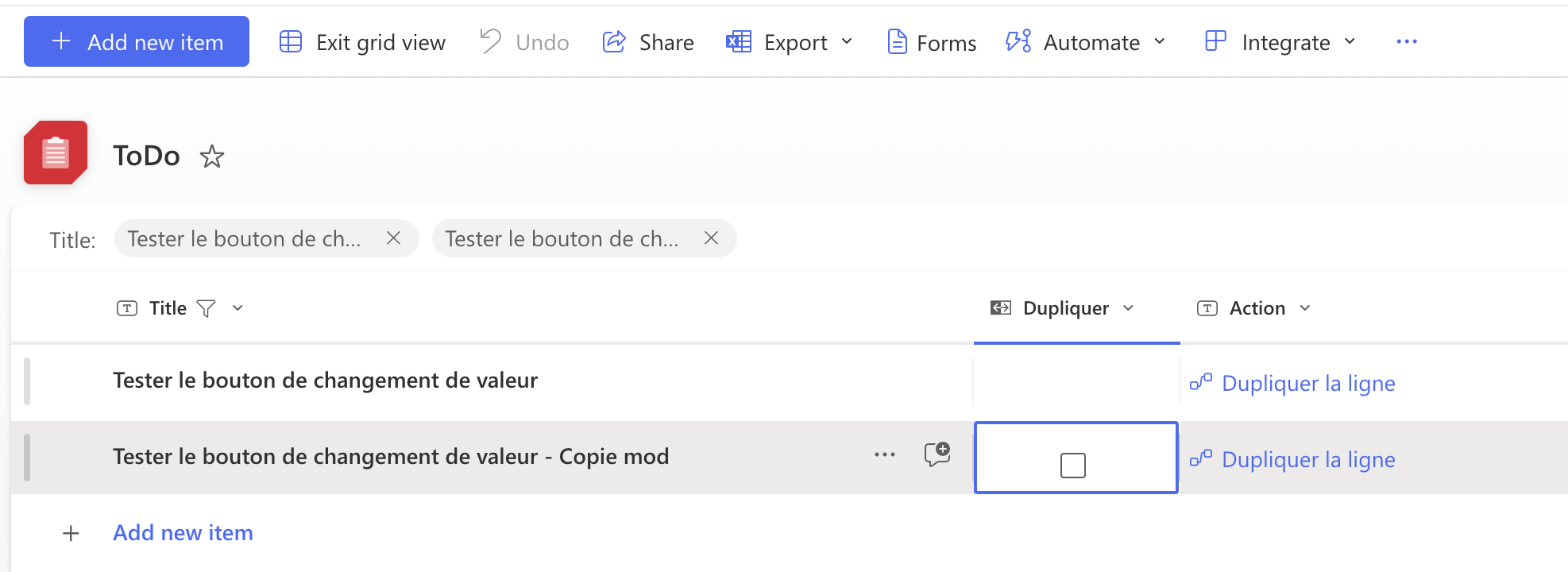Open Forms from the toolbar
1568x572 pixels.
pyautogui.click(x=931, y=42)
